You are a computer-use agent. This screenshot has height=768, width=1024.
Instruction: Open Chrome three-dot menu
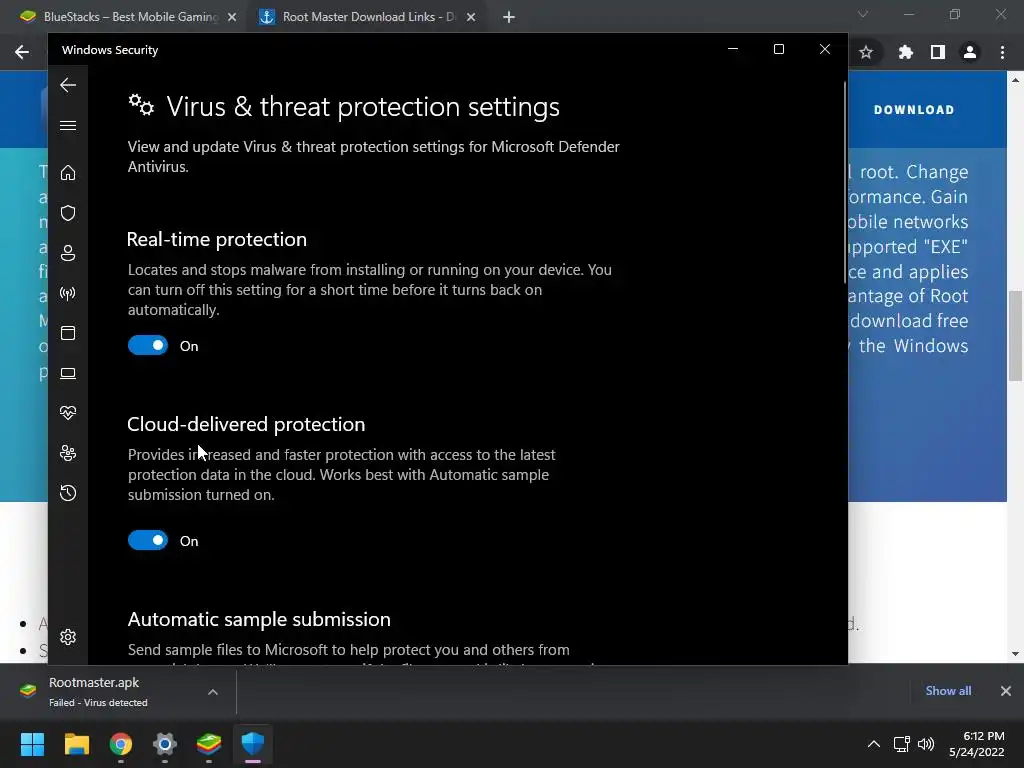click(1002, 52)
